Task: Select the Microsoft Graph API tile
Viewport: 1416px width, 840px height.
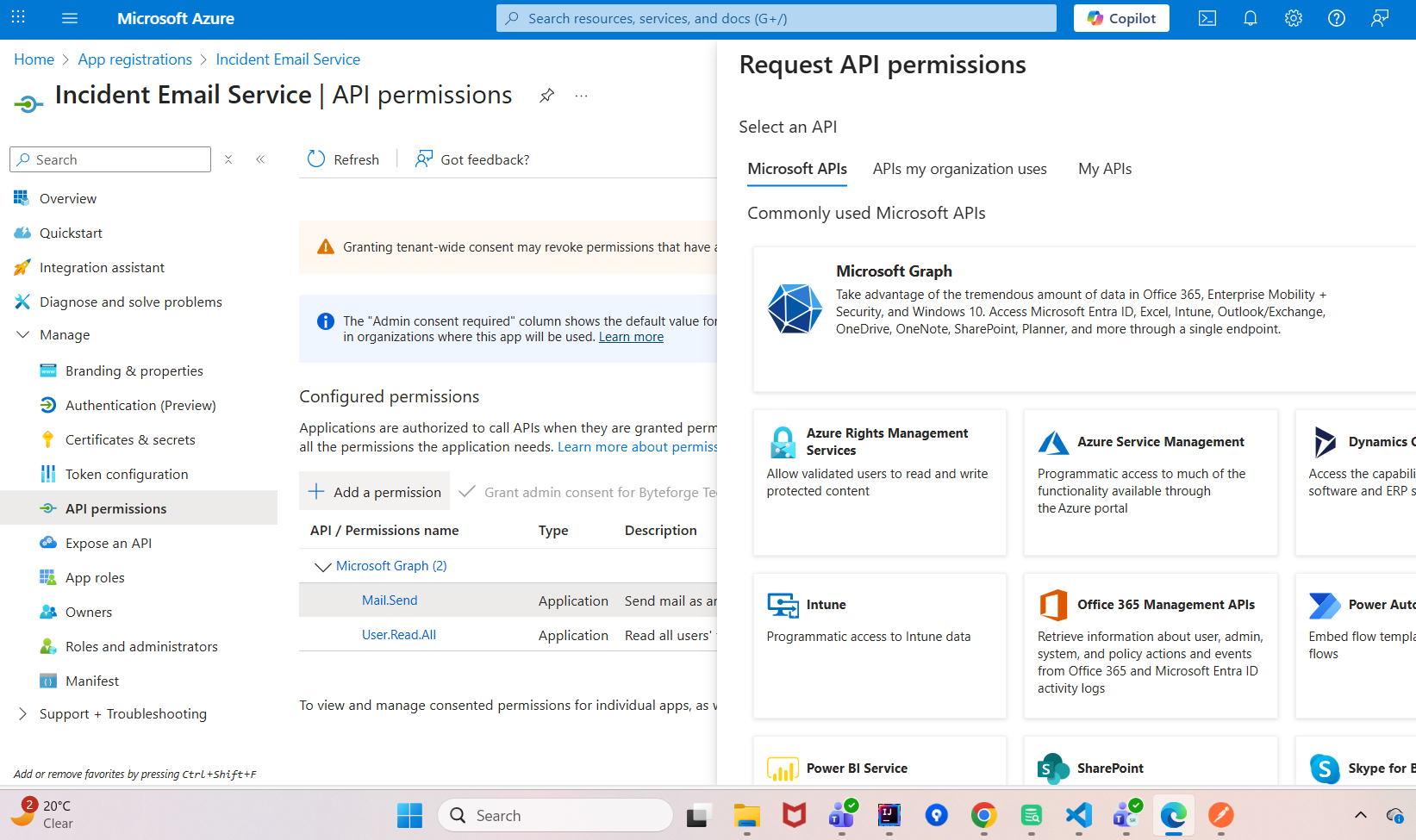Action: point(1077,319)
